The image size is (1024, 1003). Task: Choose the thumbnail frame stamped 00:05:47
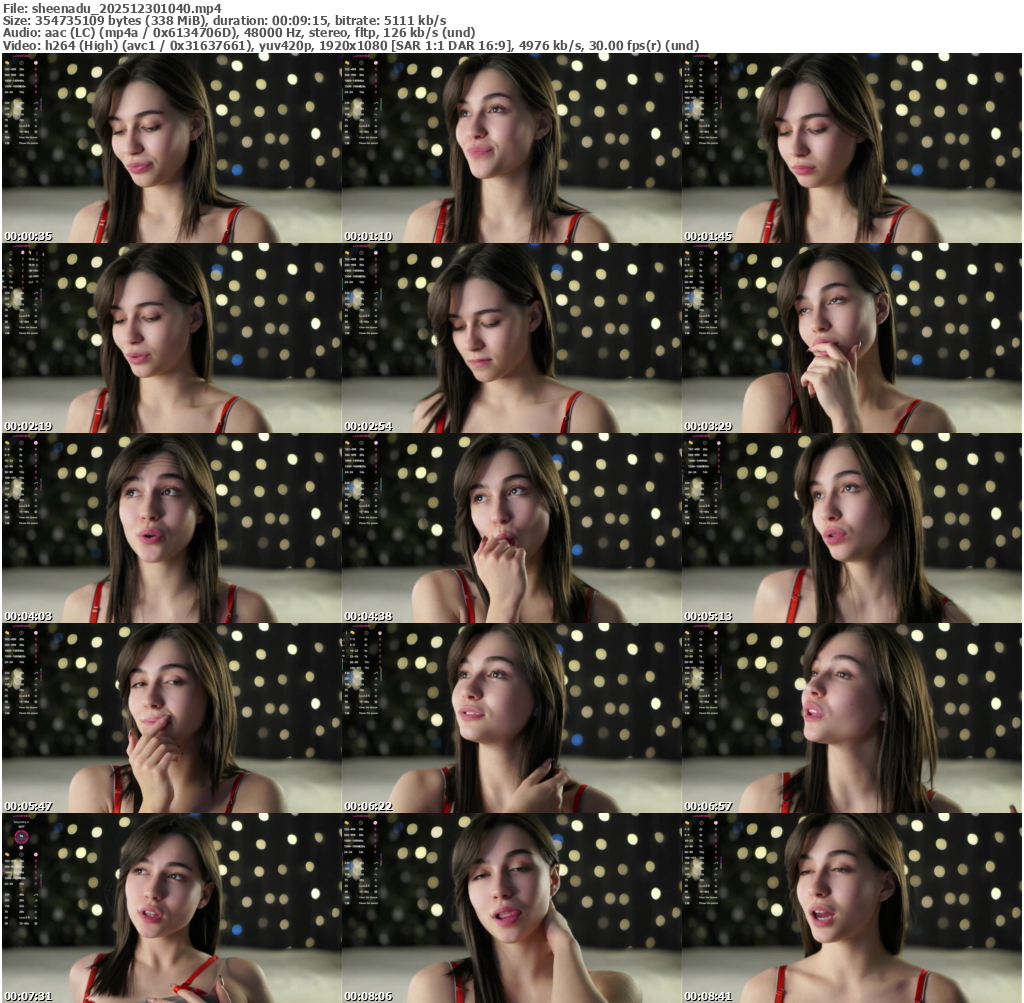tap(172, 718)
